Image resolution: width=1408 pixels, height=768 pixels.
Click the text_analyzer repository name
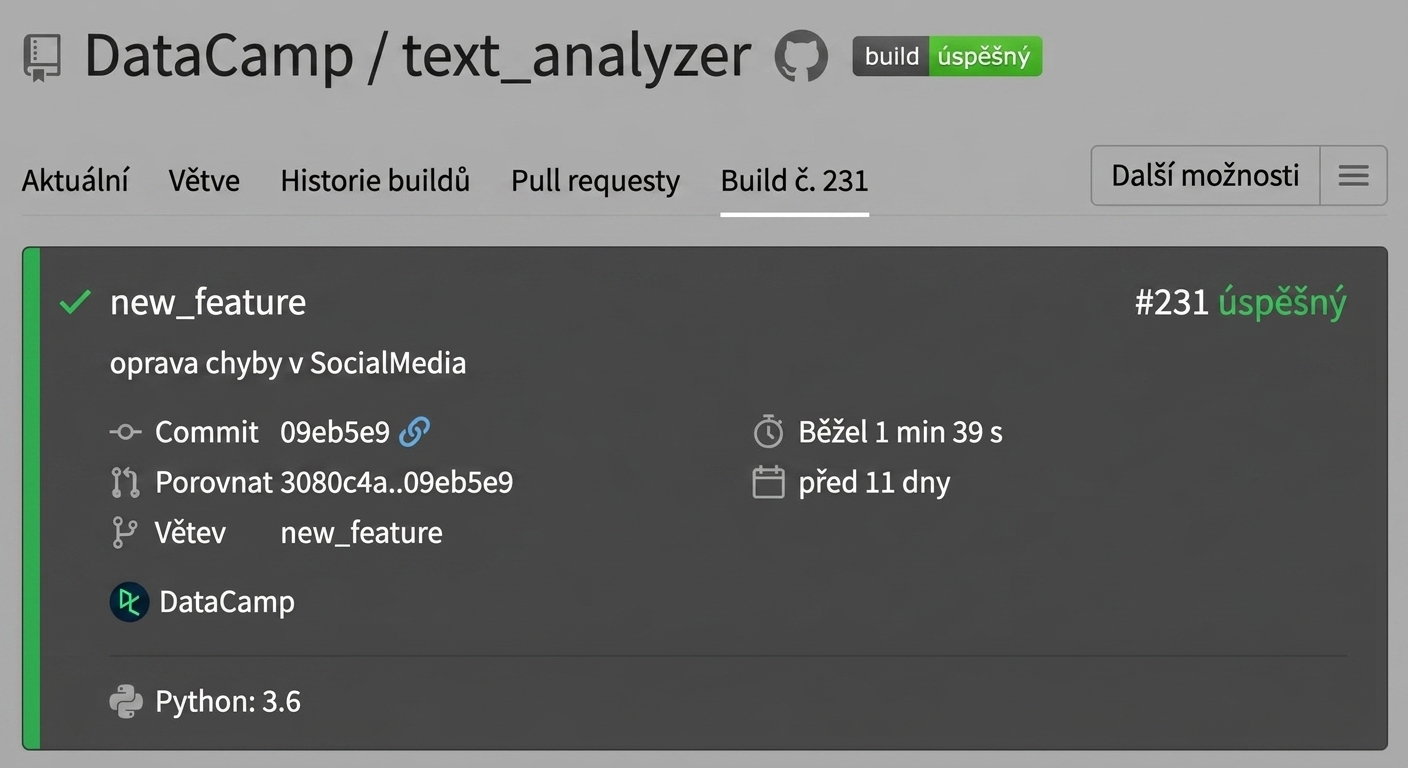point(576,56)
